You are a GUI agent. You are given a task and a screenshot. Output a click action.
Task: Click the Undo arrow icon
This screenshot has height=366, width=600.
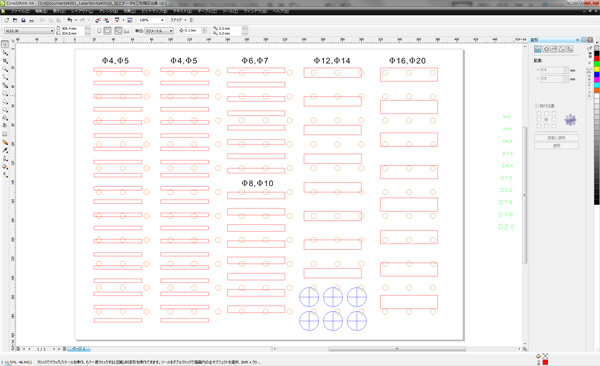tap(70, 20)
